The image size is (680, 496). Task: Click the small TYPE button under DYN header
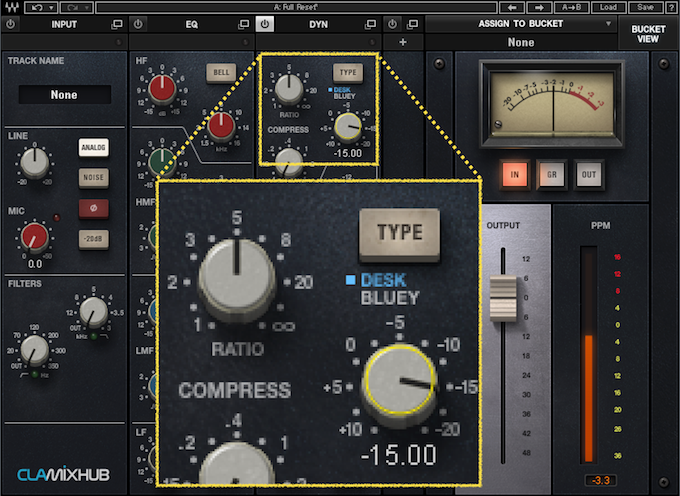tap(348, 72)
